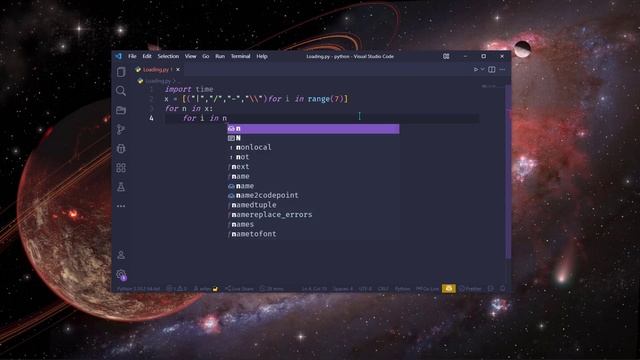The height and width of the screenshot is (360, 640).
Task: Run Python file with play button
Action: (476, 69)
